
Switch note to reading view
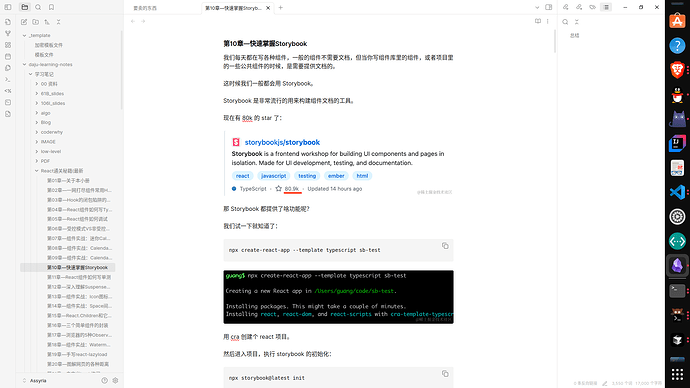(538, 21)
